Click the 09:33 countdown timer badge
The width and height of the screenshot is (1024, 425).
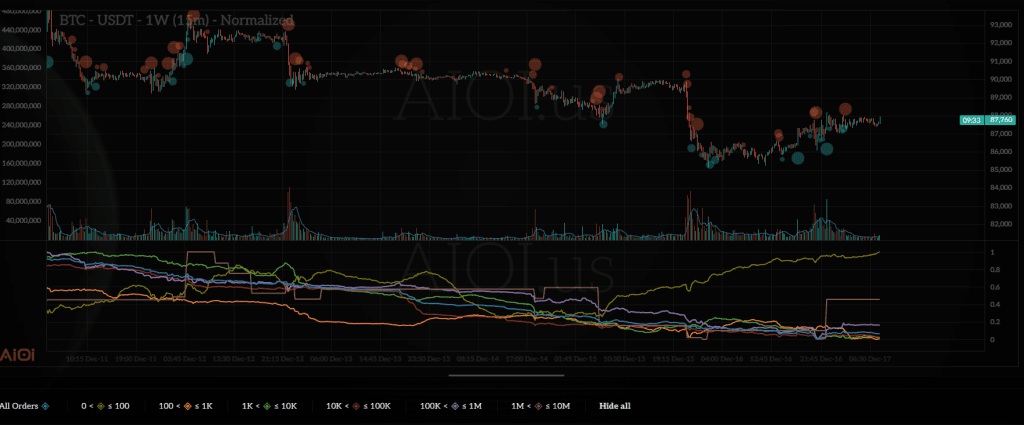(971, 119)
